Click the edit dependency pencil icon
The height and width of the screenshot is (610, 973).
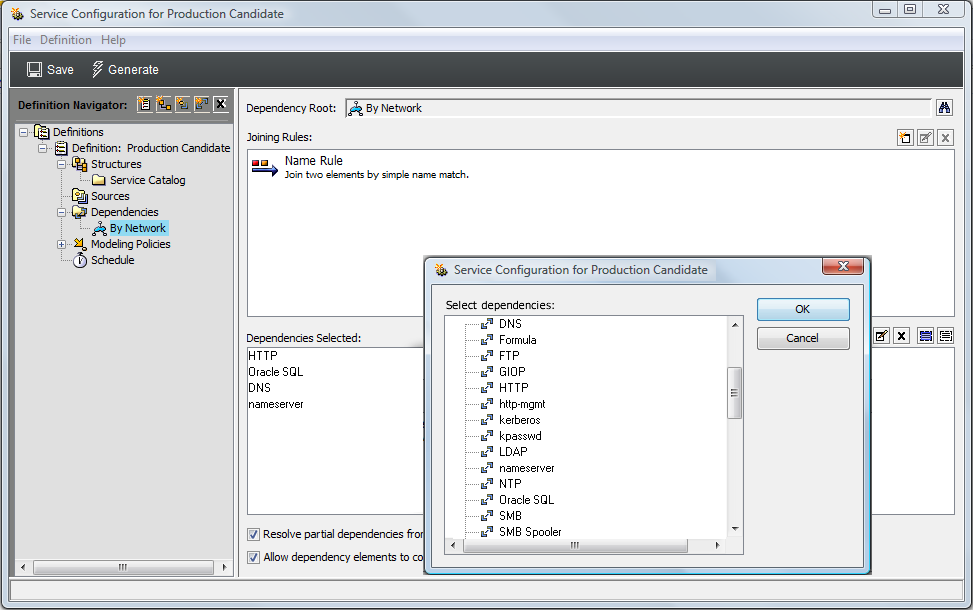click(881, 336)
